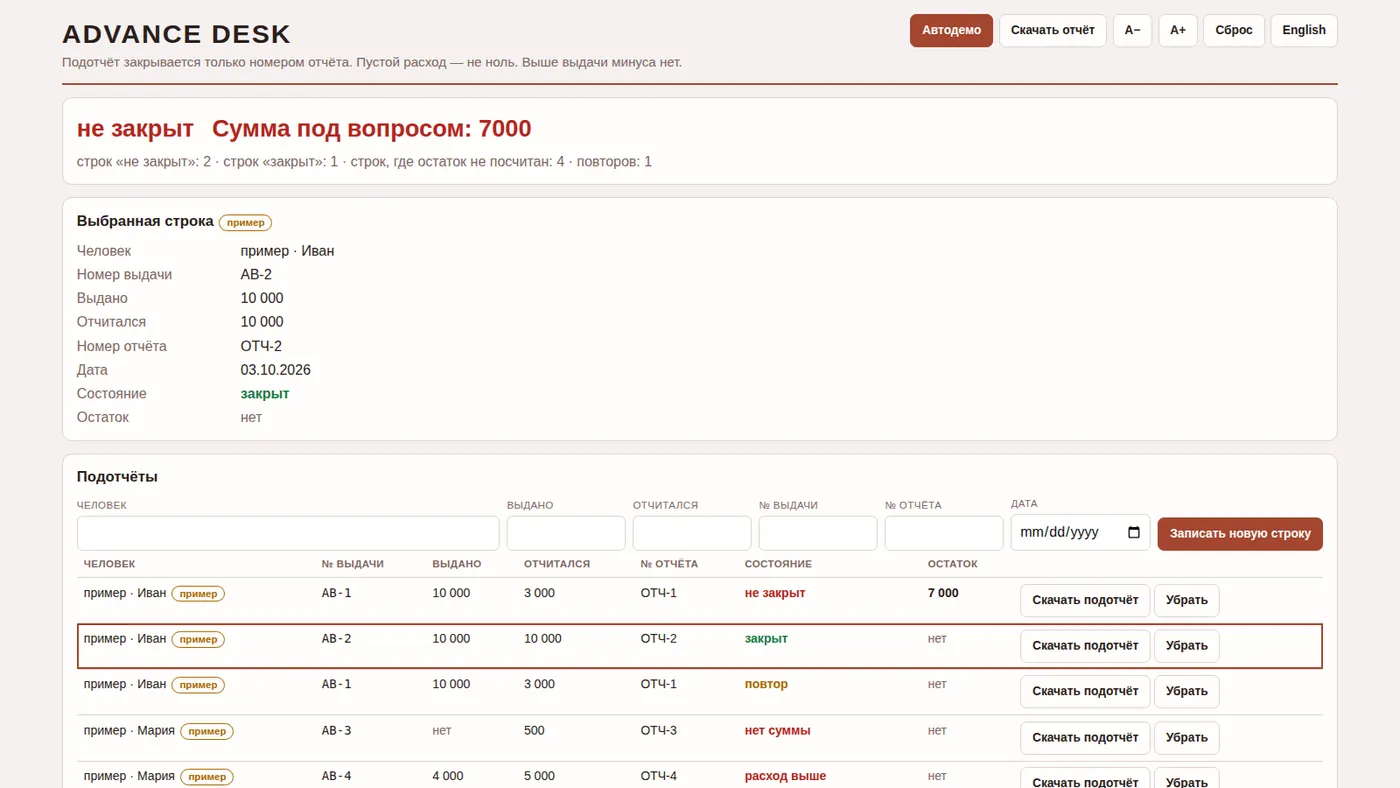The width and height of the screenshot is (1400, 788).
Task: Remove the first АВ-1 row with Убрать
Action: tap(1187, 600)
